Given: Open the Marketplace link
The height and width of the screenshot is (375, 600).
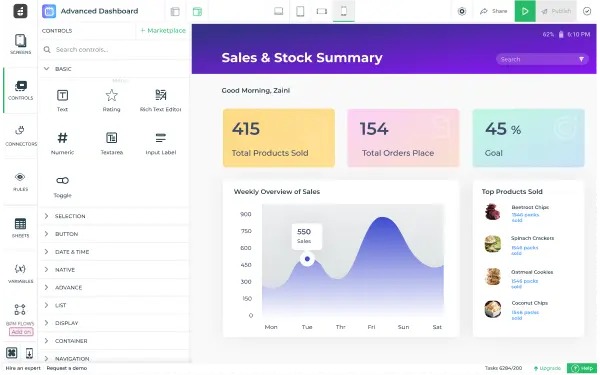Looking at the screenshot, I should click(x=163, y=31).
